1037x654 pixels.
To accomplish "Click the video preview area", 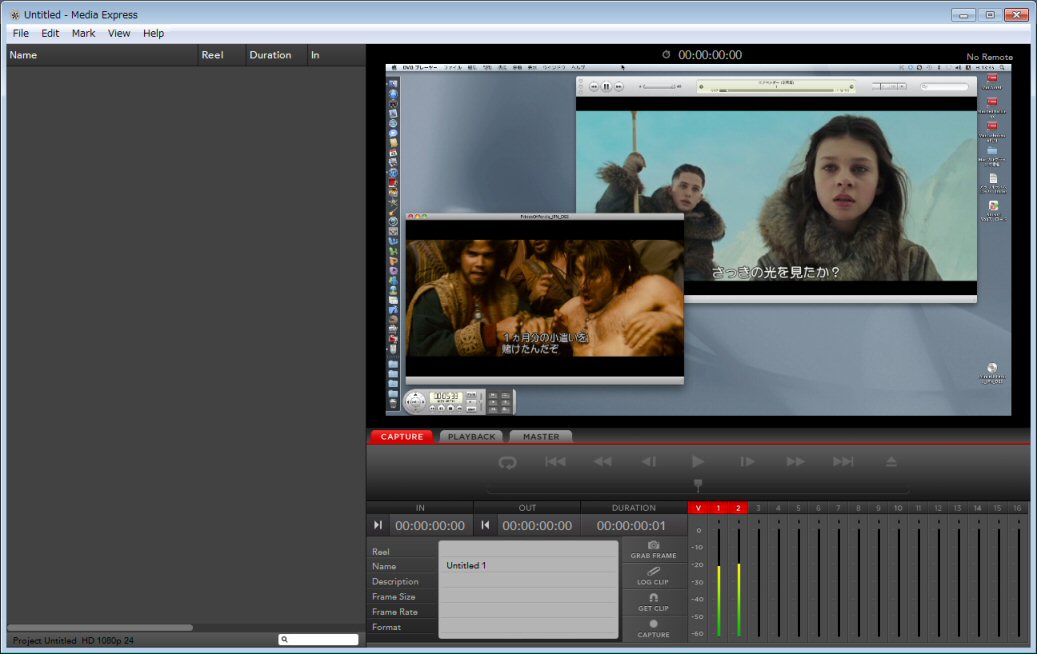I will pyautogui.click(x=698, y=240).
